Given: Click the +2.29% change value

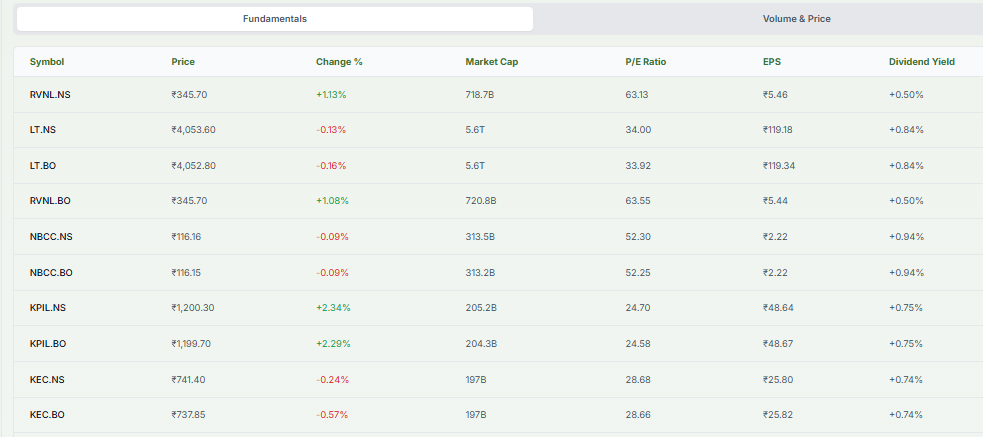Looking at the screenshot, I should [x=333, y=344].
